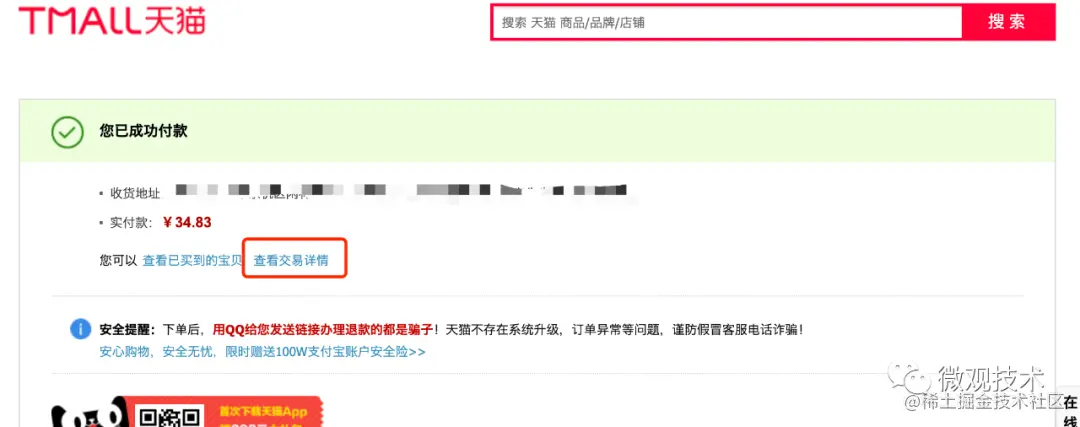Click the 微观技术 watermark text
Viewport: 1080px width, 427px height.
click(991, 378)
